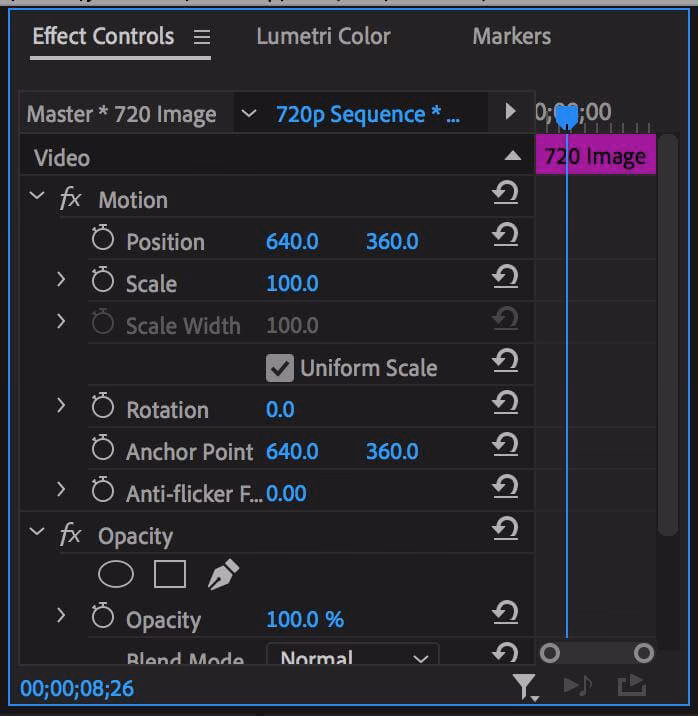698x716 pixels.
Task: Click the filter properties funnel icon
Action: coord(524,686)
